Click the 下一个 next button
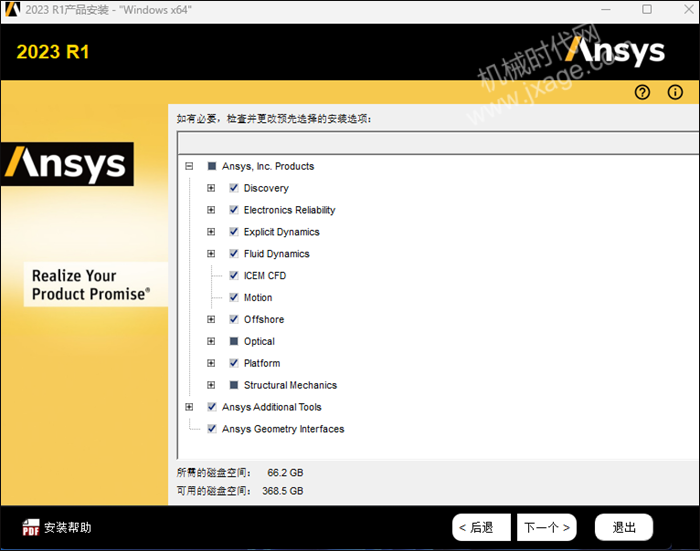Screen dimensions: 700x551 (546, 527)
